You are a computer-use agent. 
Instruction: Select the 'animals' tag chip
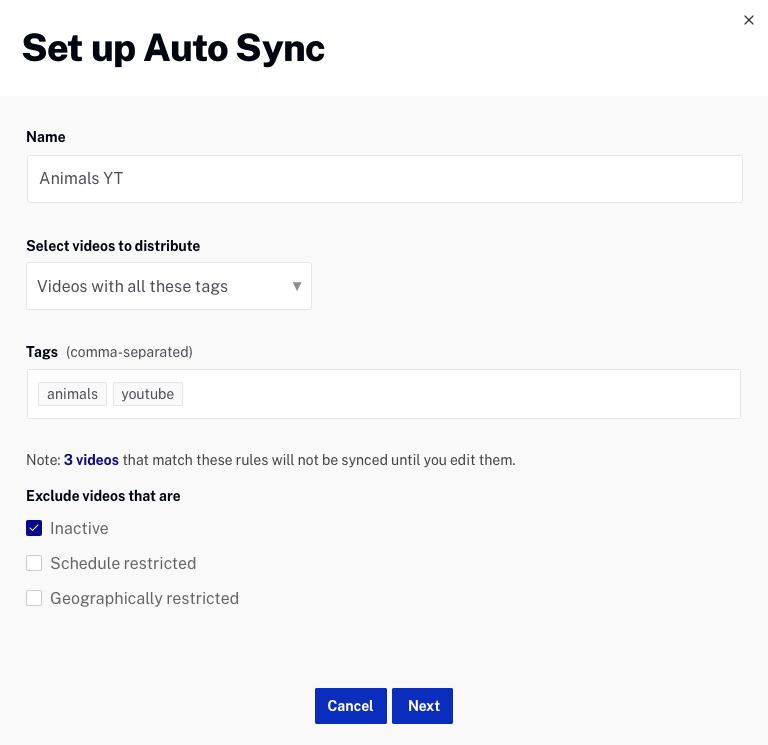[x=72, y=394]
